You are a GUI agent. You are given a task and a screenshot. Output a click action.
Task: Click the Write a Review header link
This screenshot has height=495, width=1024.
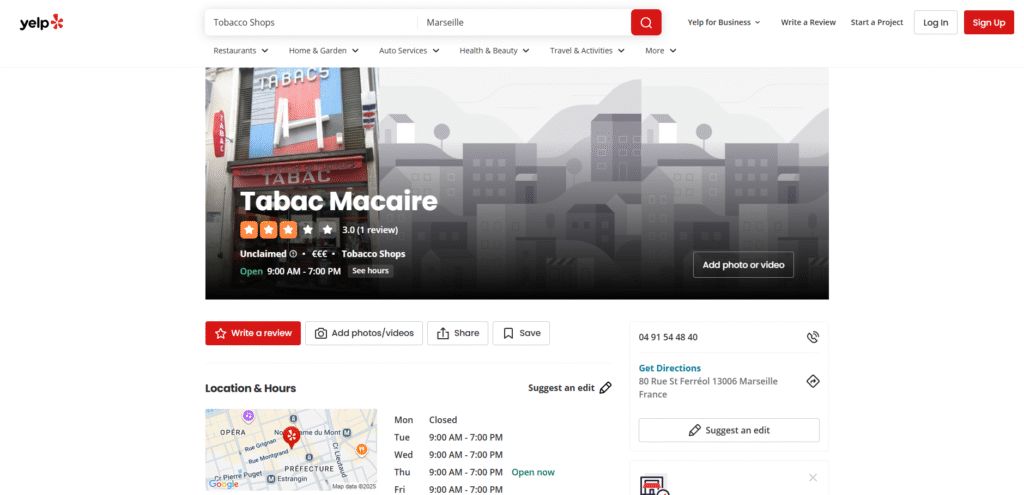[x=808, y=22]
